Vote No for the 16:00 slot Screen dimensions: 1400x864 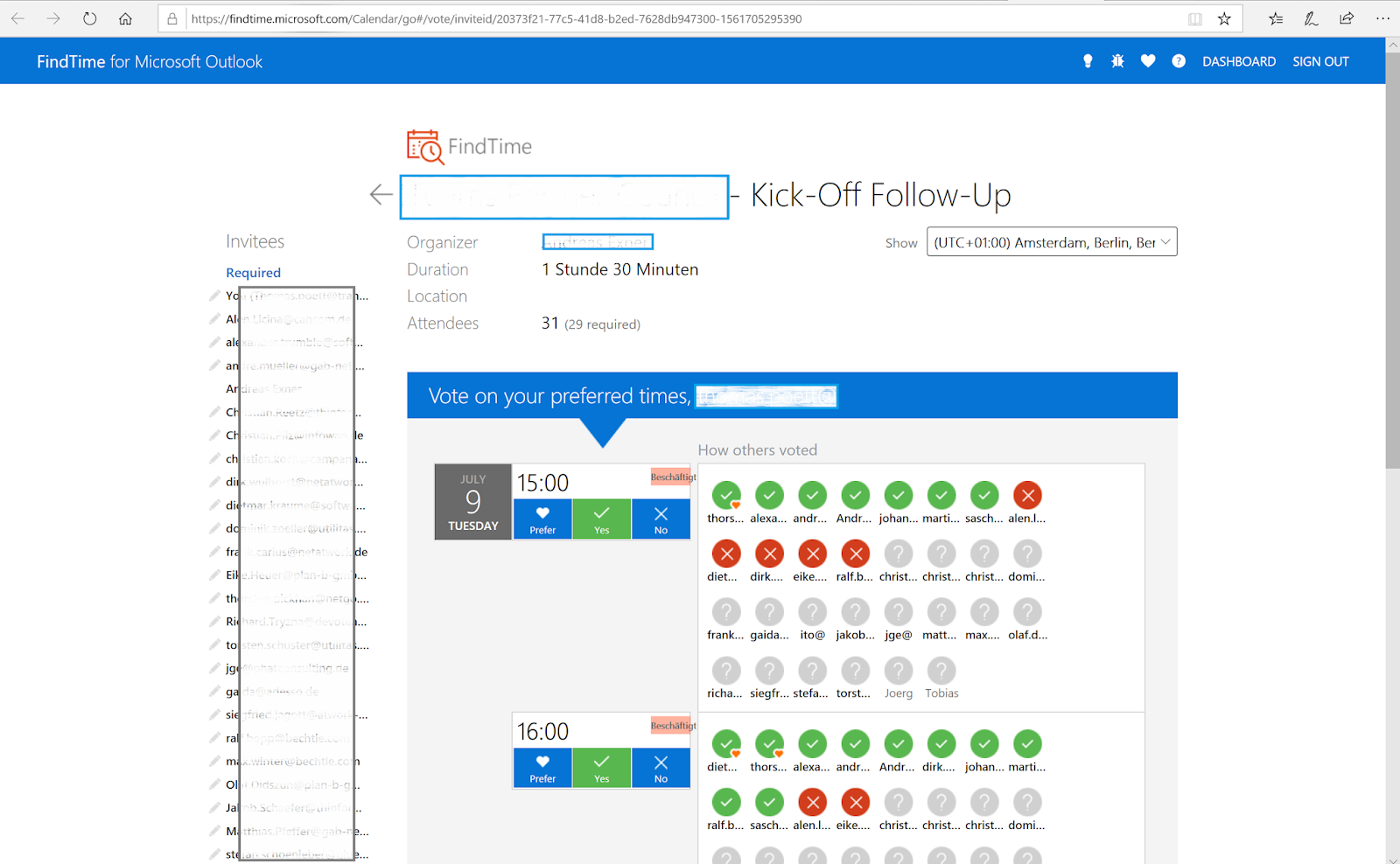pyautogui.click(x=661, y=768)
